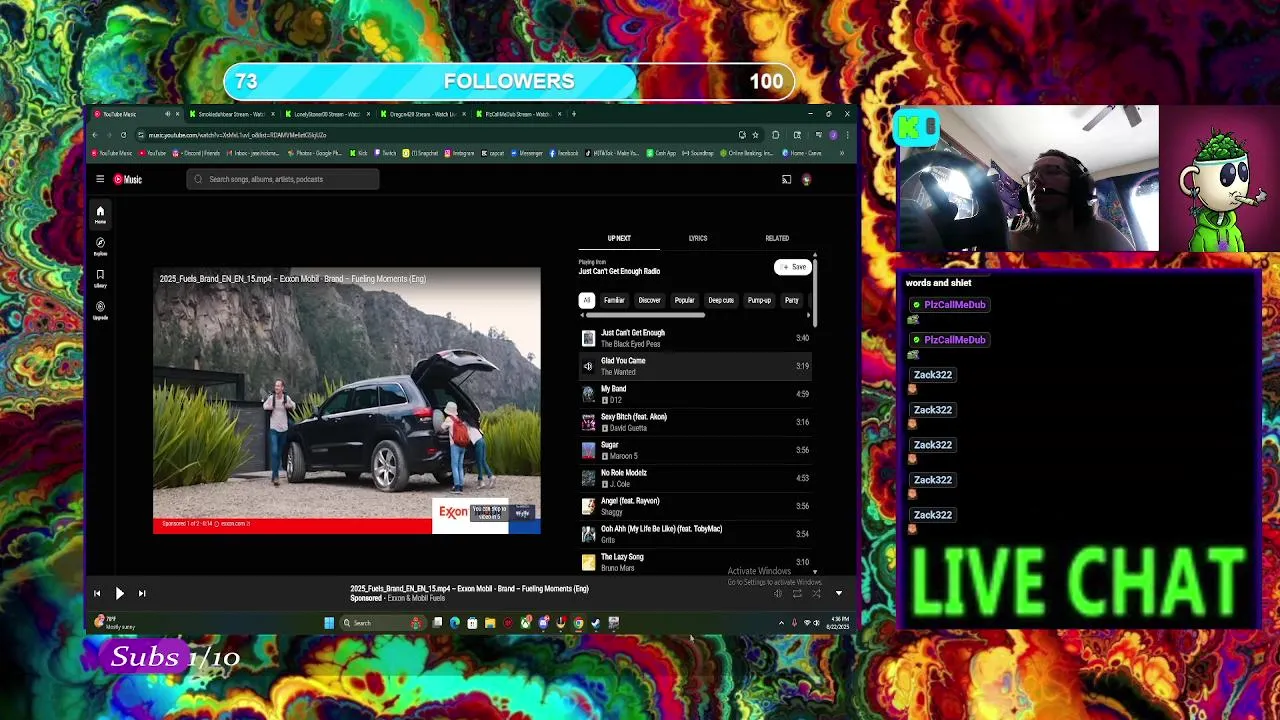Open the account profile avatar

click(x=806, y=180)
